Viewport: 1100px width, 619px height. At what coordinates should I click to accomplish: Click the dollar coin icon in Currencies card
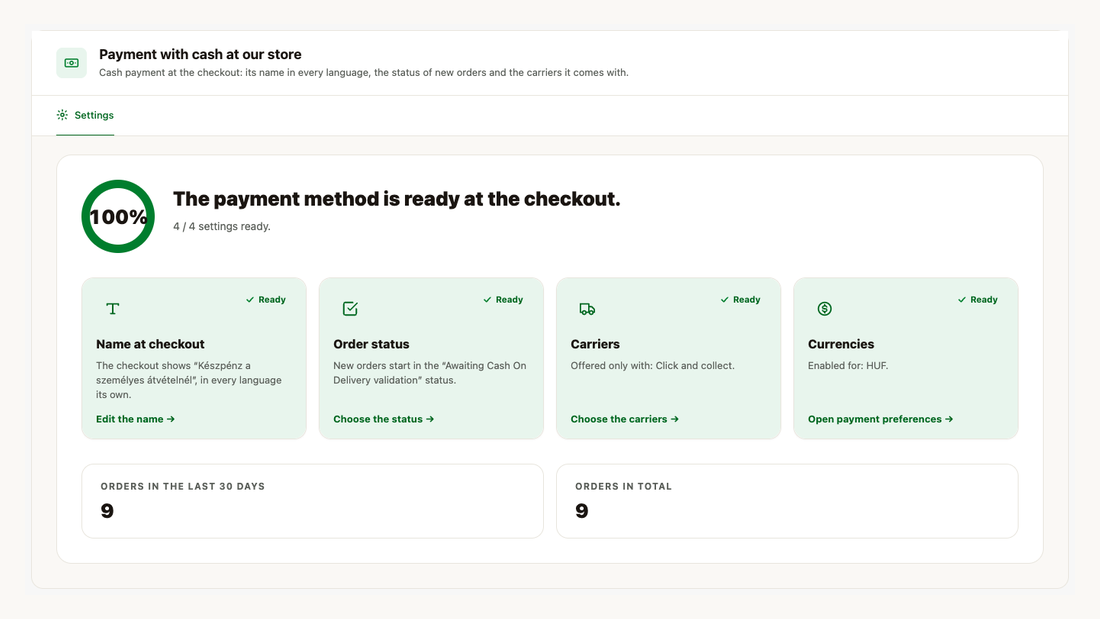tap(824, 309)
